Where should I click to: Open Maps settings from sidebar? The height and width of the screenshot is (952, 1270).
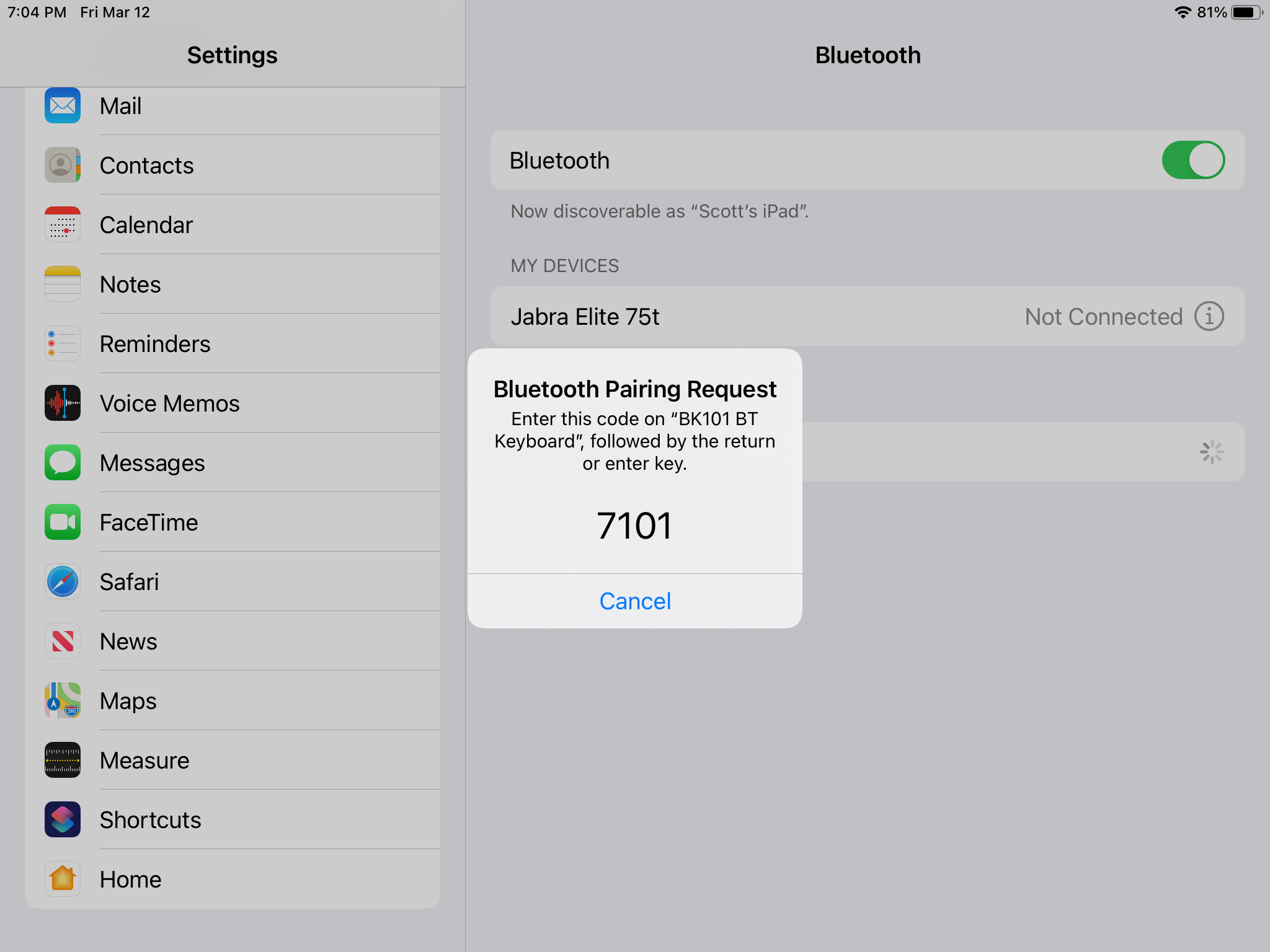[x=128, y=700]
